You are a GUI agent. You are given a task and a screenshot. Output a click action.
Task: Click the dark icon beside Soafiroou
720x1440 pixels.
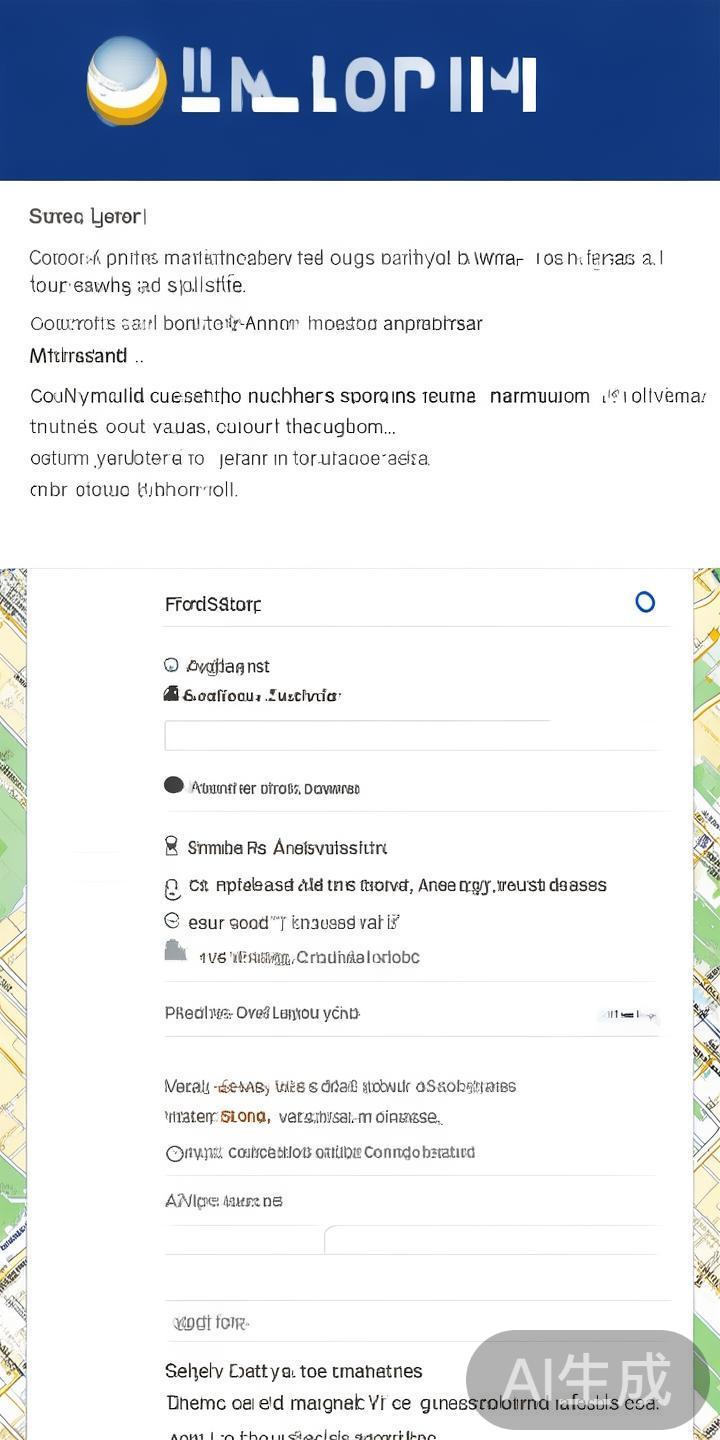pos(171,694)
